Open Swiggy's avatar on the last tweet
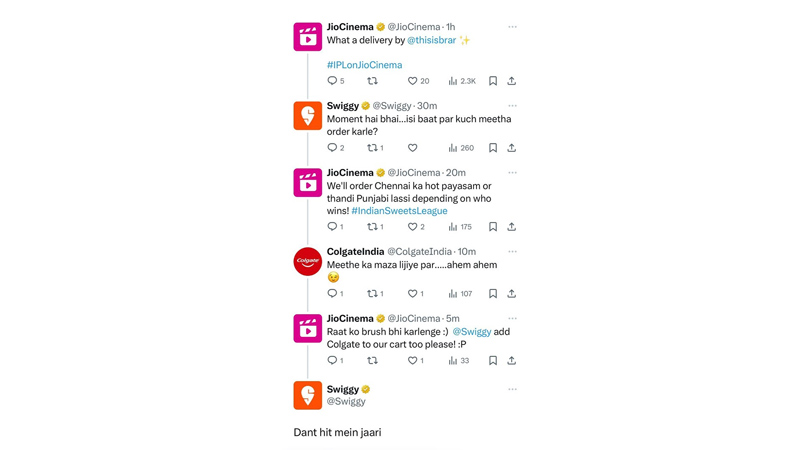The width and height of the screenshot is (800, 450). [x=307, y=395]
